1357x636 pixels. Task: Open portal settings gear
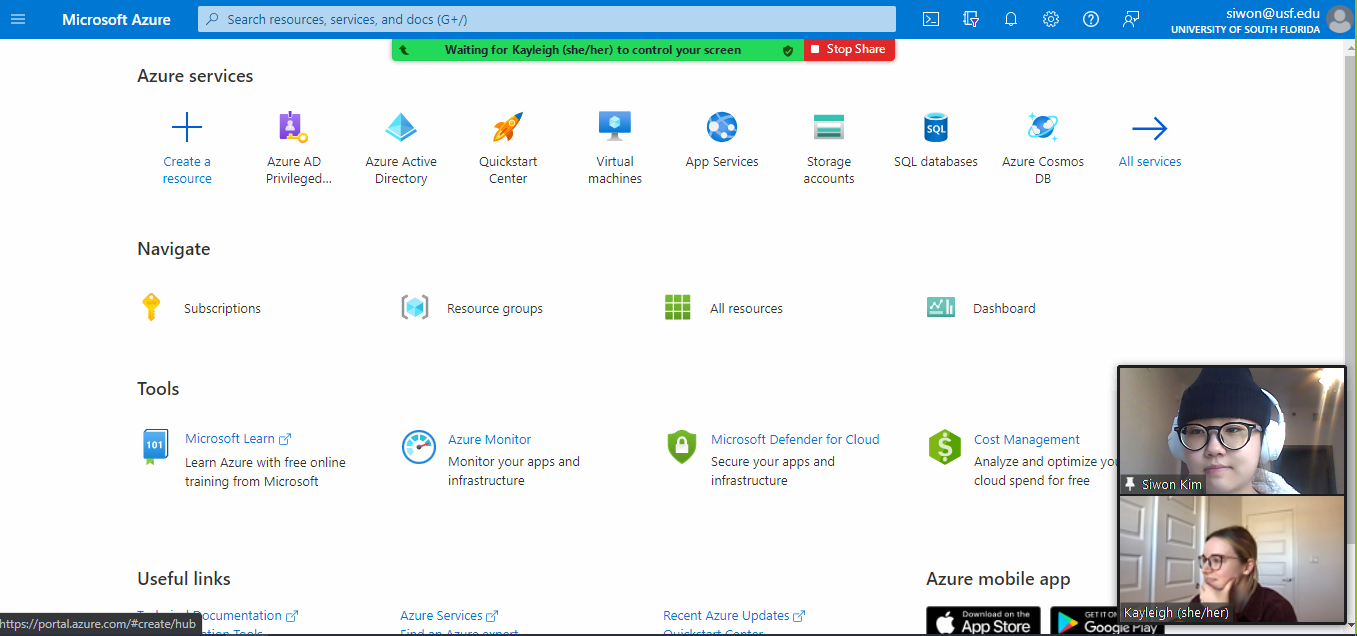coord(1050,19)
